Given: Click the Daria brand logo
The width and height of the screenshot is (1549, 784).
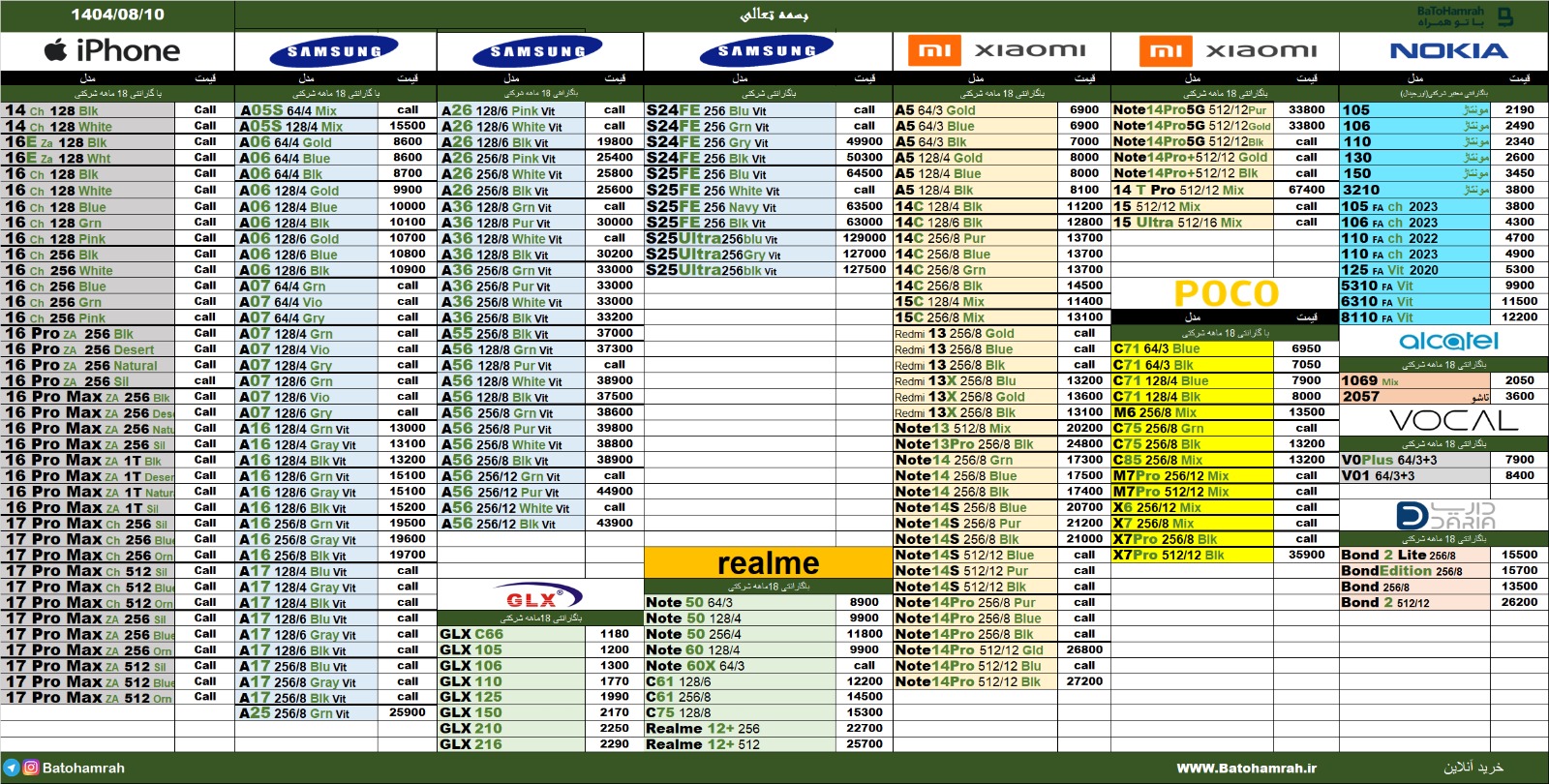Looking at the screenshot, I should pos(1446,516).
